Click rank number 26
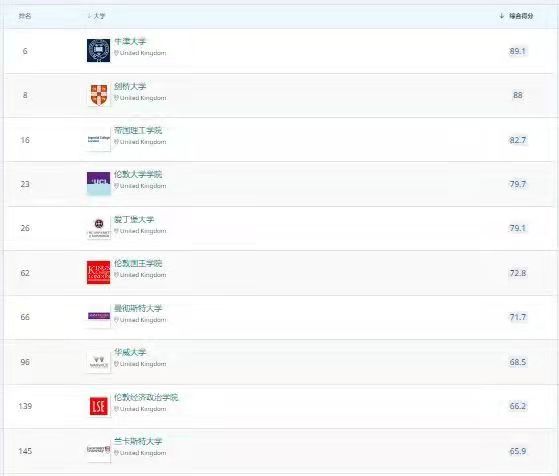Image resolution: width=559 pixels, height=476 pixels. click(x=25, y=228)
